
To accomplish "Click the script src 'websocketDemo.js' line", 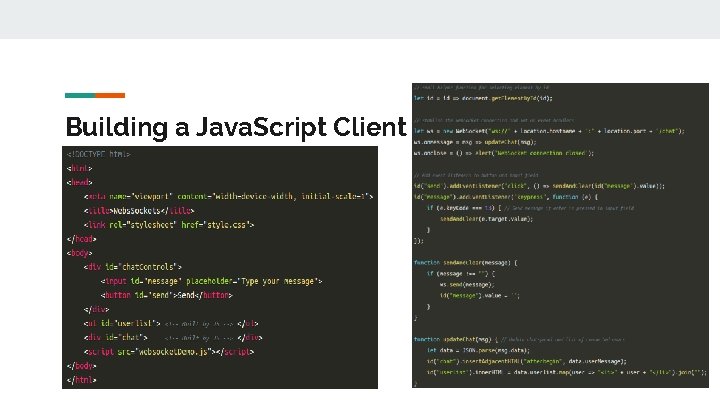I will coord(169,352).
